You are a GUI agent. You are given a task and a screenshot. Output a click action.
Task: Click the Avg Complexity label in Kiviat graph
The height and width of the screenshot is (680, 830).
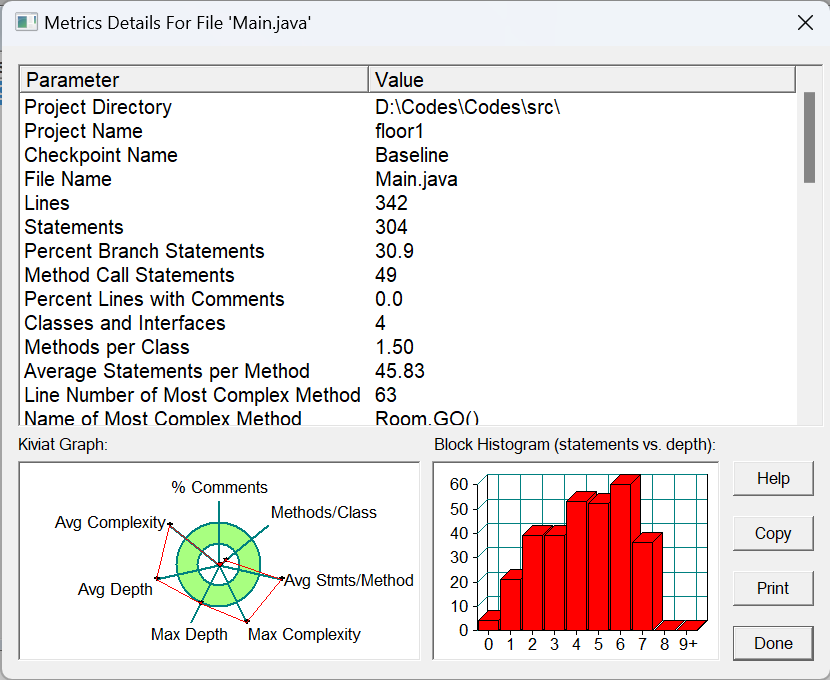click(x=110, y=522)
